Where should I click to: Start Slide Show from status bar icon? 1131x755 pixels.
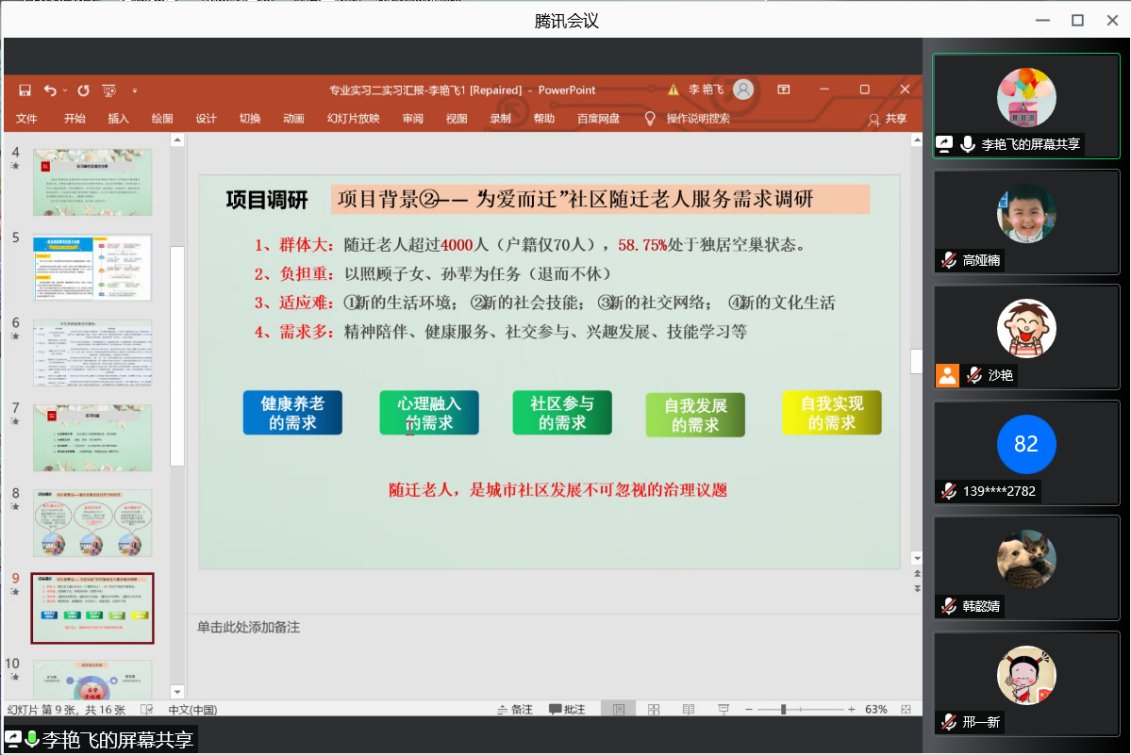[723, 710]
